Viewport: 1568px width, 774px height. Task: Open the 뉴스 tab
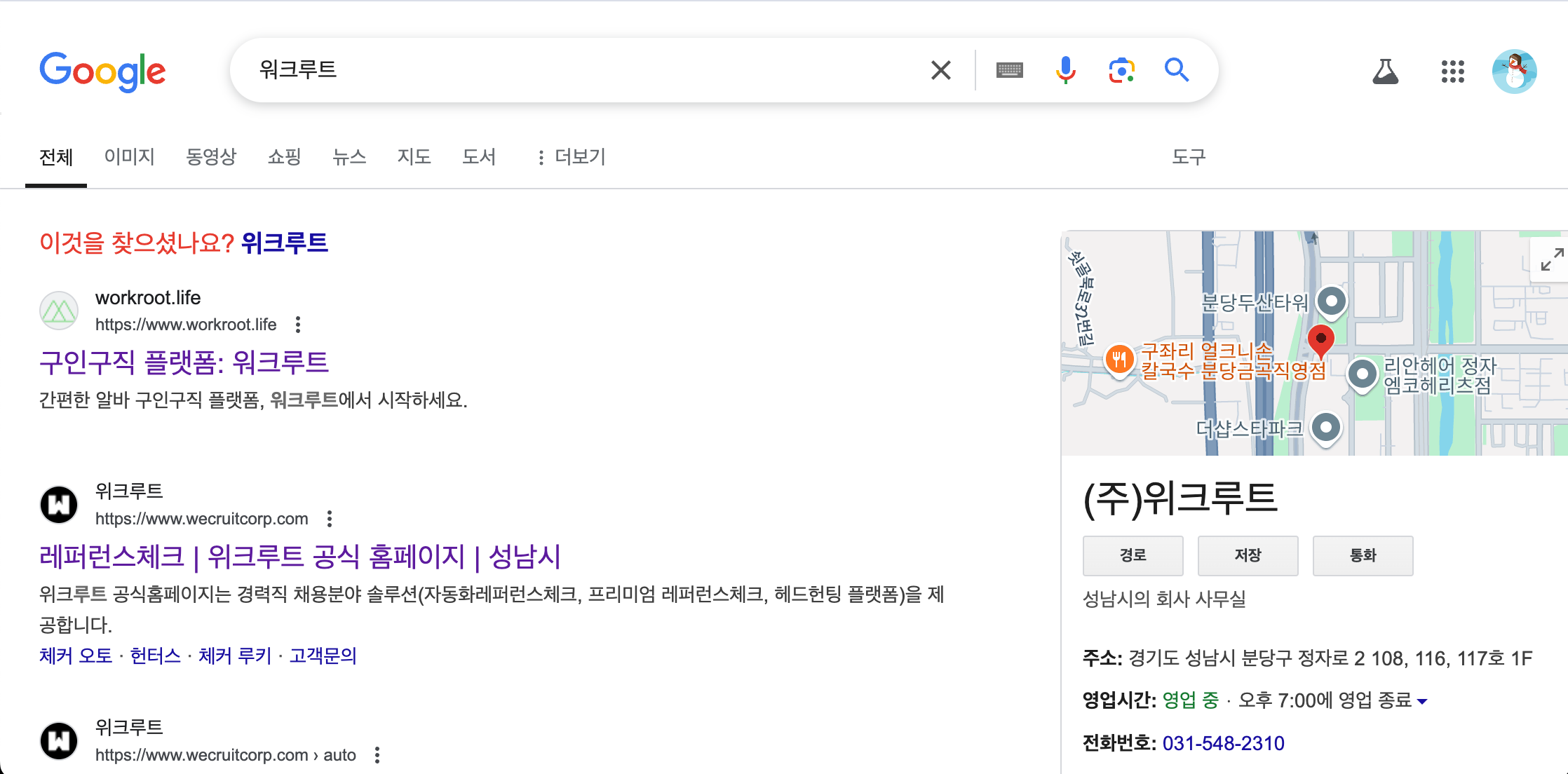pyautogui.click(x=349, y=156)
